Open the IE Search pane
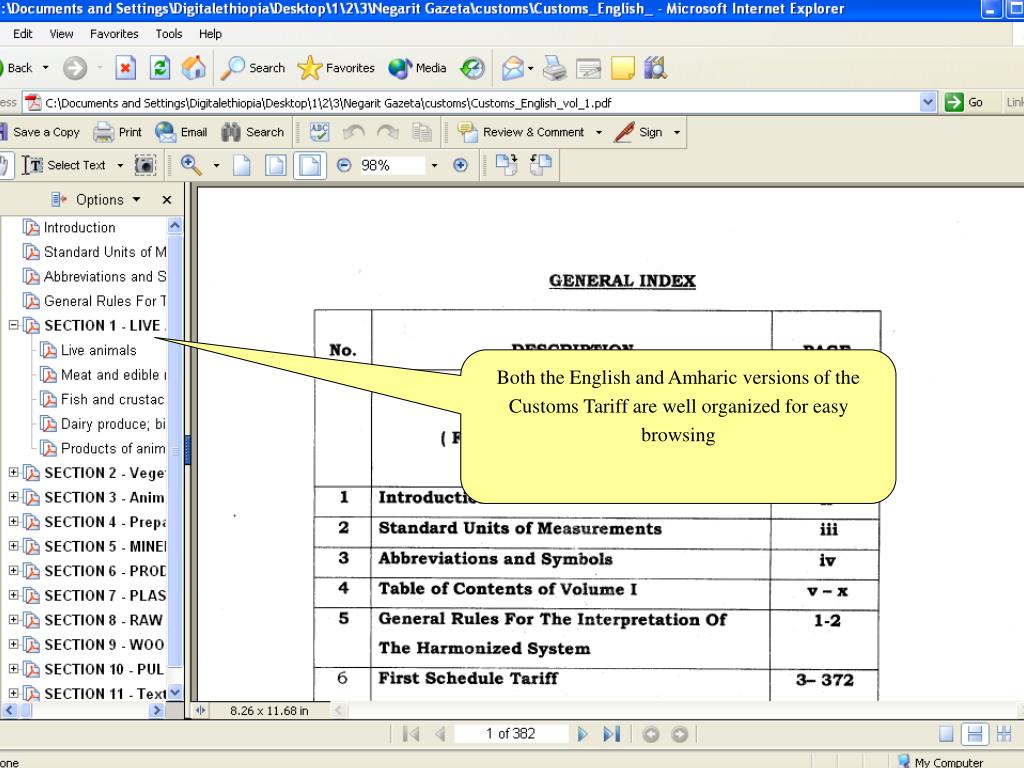Viewport: 1024px width, 768px height. pos(253,67)
